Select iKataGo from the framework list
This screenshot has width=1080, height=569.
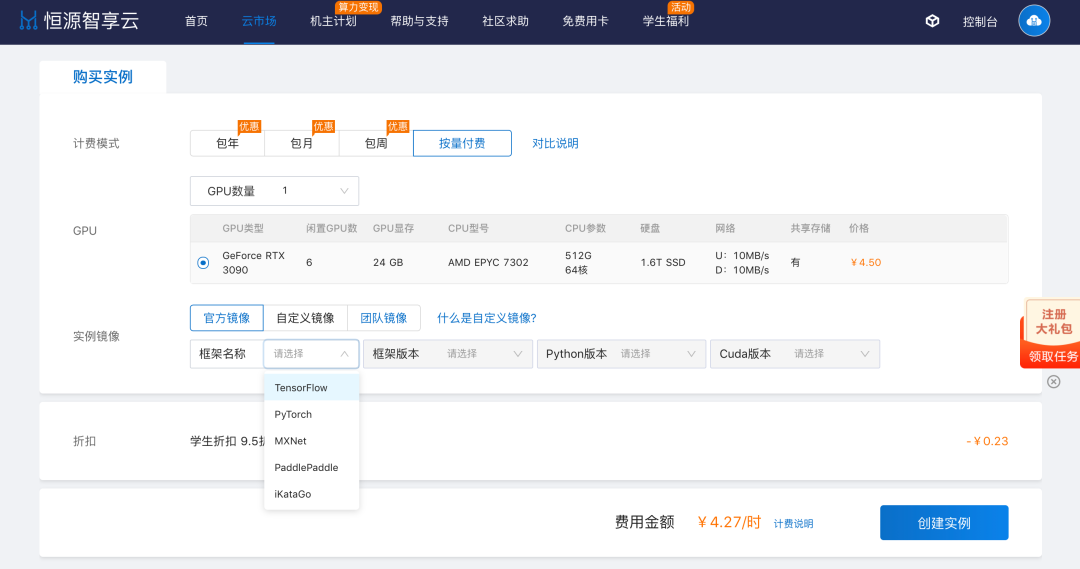pos(311,494)
